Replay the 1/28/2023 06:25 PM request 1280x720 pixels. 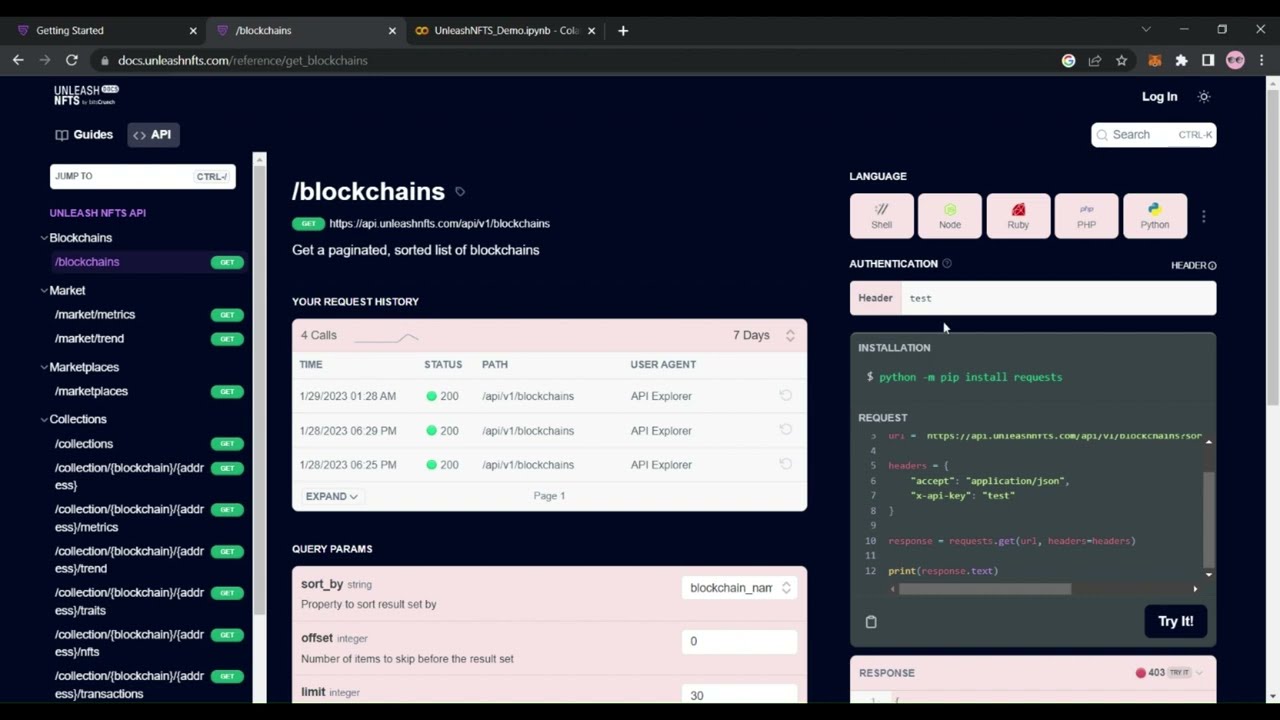click(786, 464)
